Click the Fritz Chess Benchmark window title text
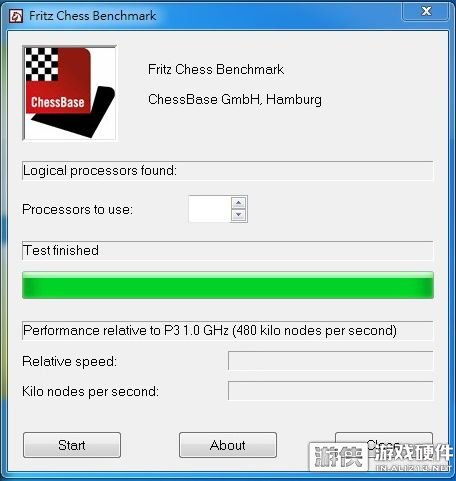 point(93,16)
